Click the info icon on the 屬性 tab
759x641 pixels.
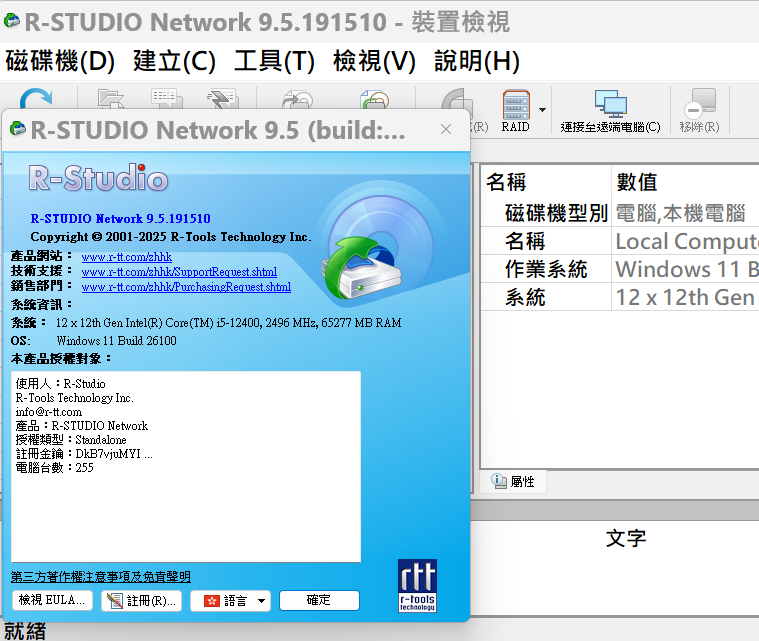[x=499, y=481]
